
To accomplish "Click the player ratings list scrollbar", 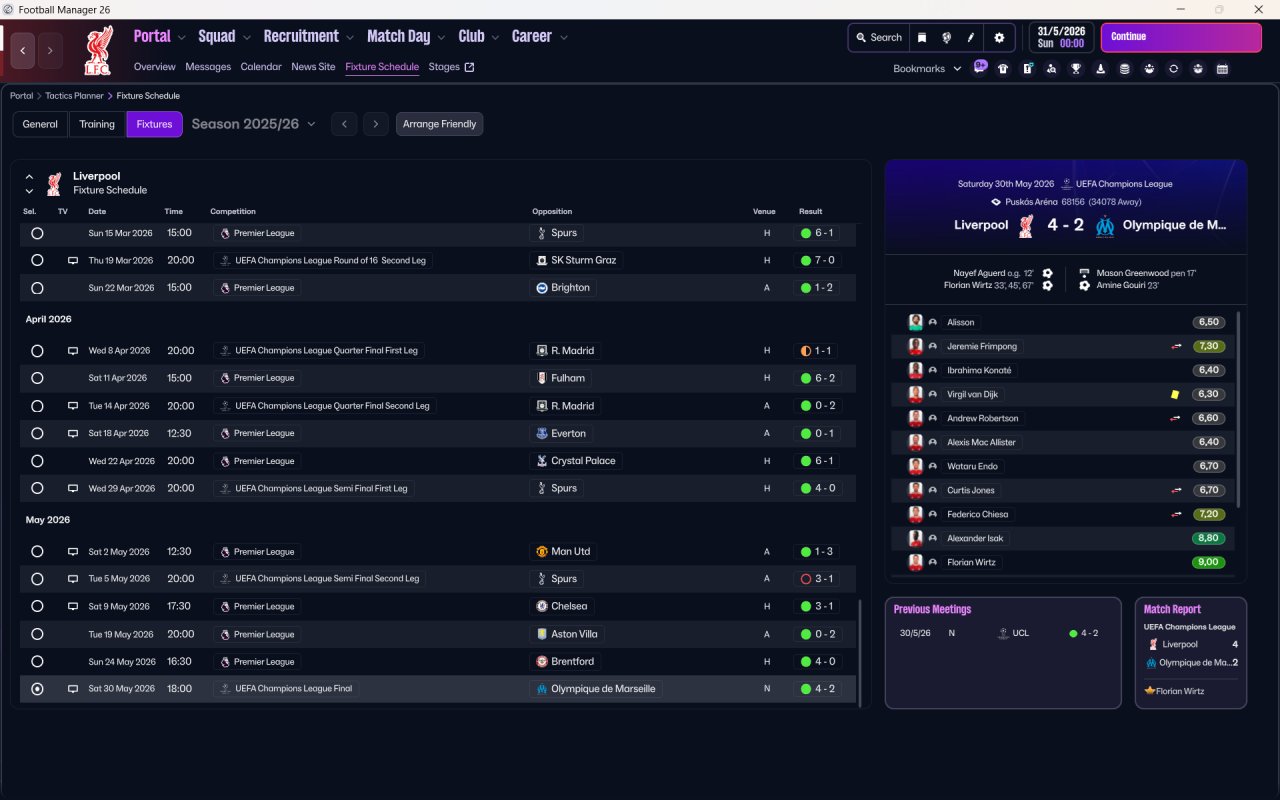I will [1238, 410].
